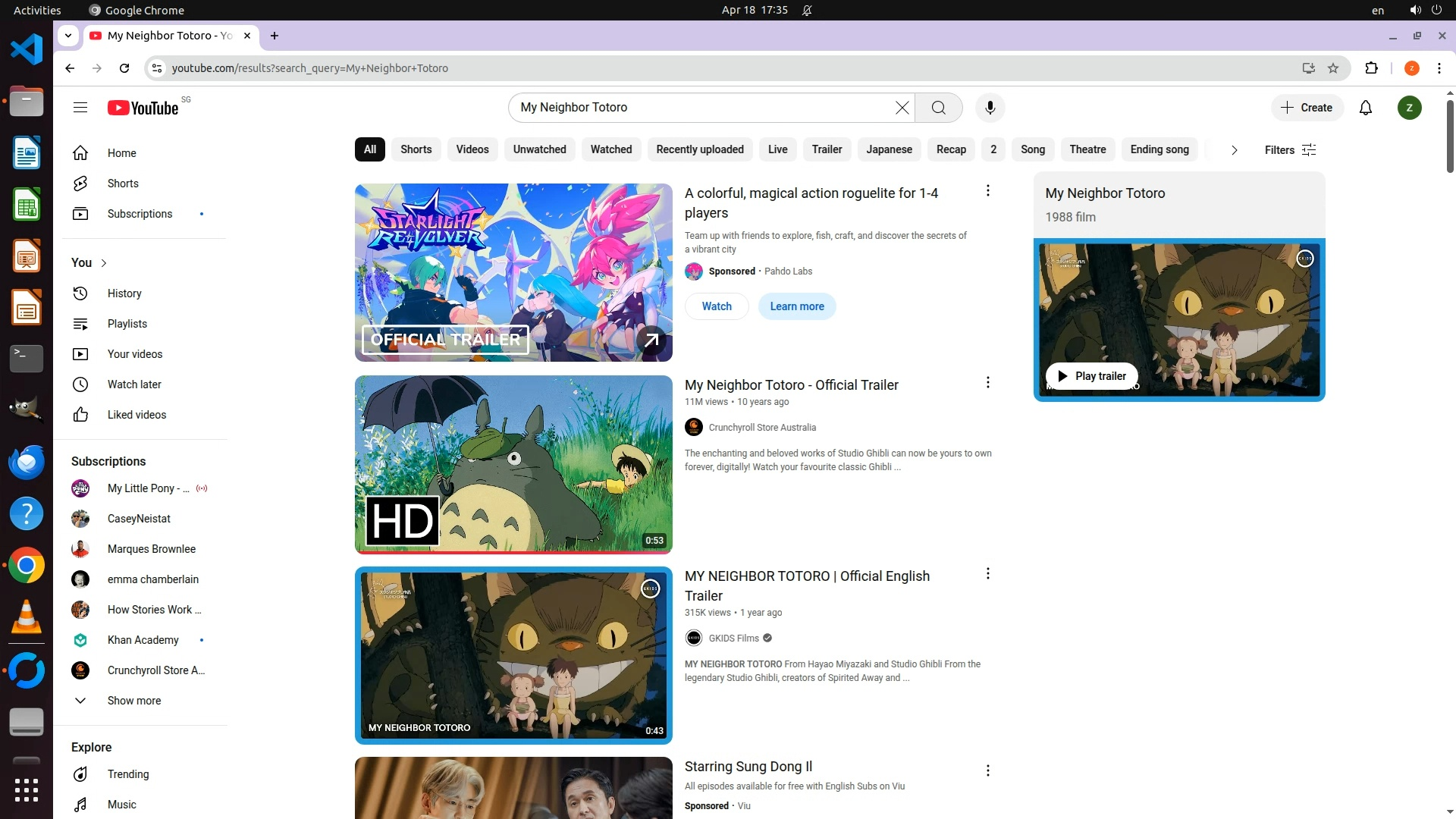Open Subscriptions in the sidebar
Viewport: 1456px width, 819px height.
coord(140,214)
